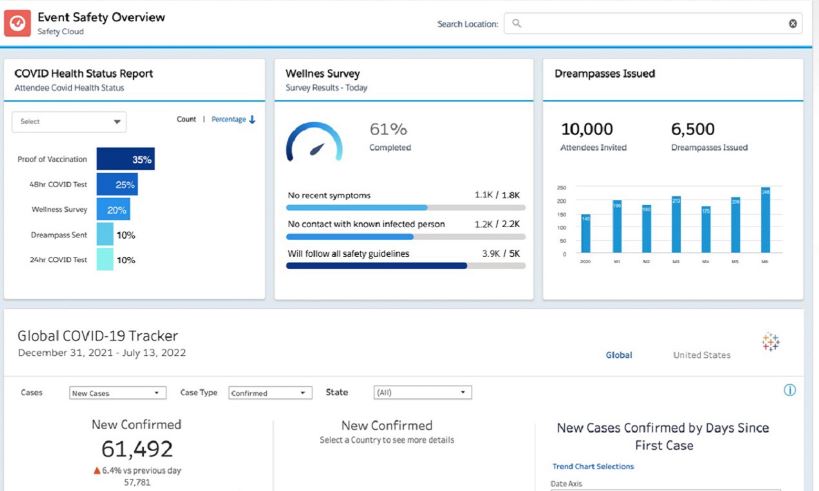This screenshot has width=819, height=491.
Task: Switch the health report to Count view
Action: pos(186,119)
